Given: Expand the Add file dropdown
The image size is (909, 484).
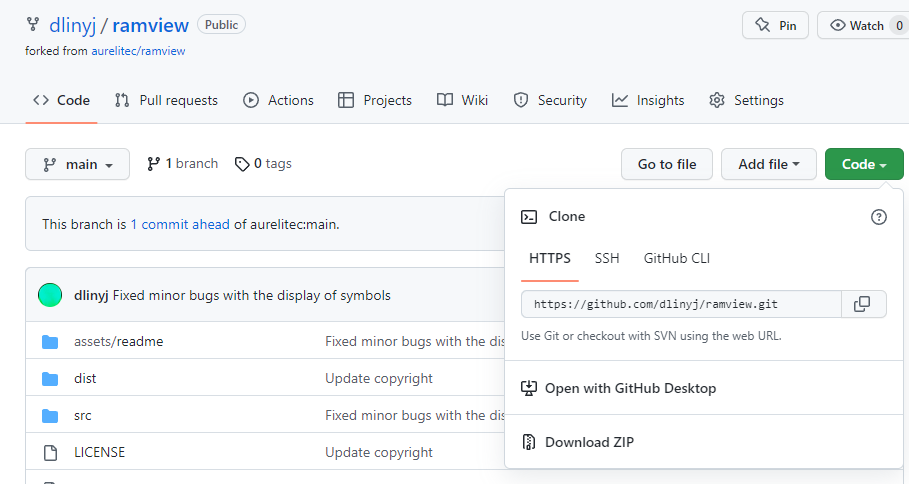Looking at the screenshot, I should [x=768, y=164].
